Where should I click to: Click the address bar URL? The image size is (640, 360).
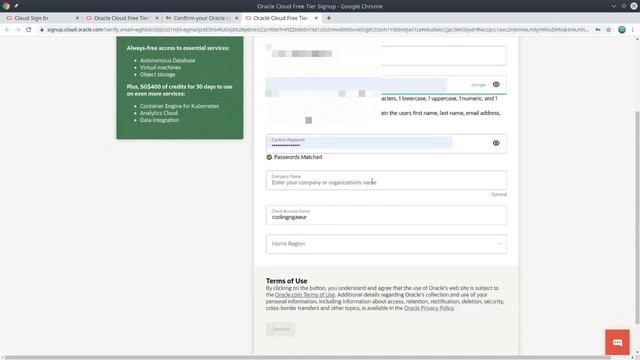[x=318, y=29]
